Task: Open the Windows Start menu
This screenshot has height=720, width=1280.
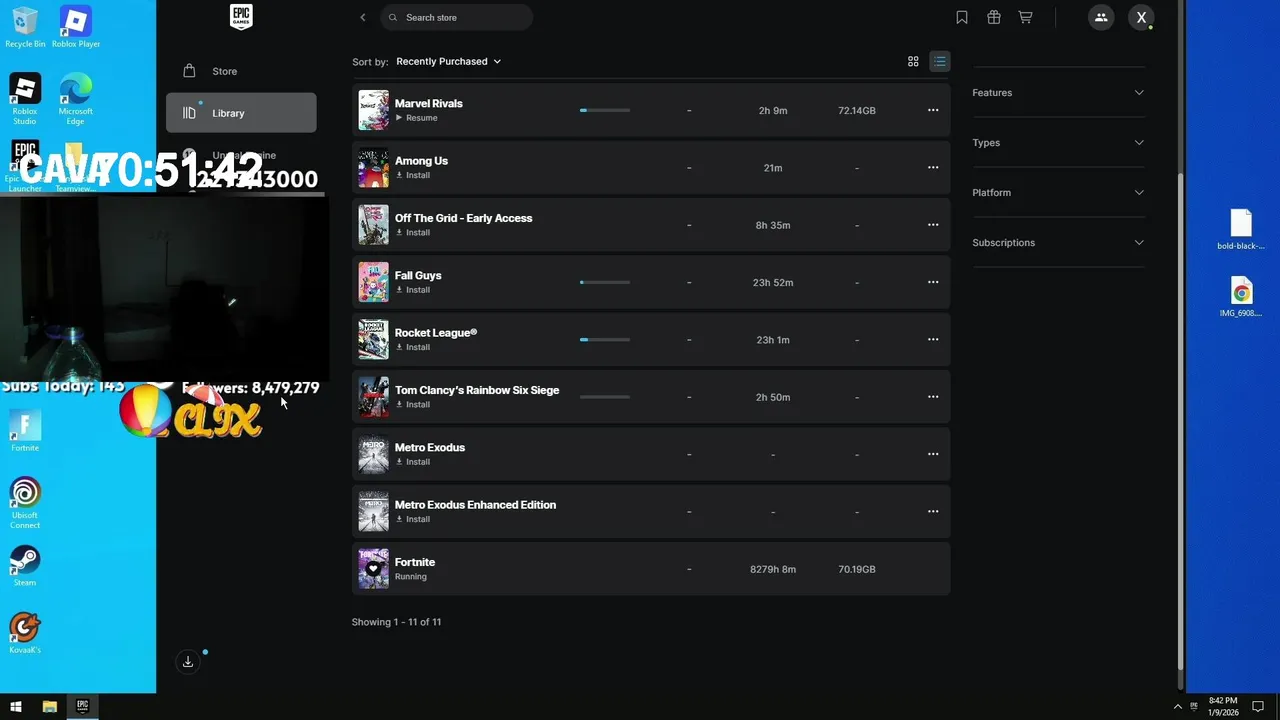Action: [16, 706]
